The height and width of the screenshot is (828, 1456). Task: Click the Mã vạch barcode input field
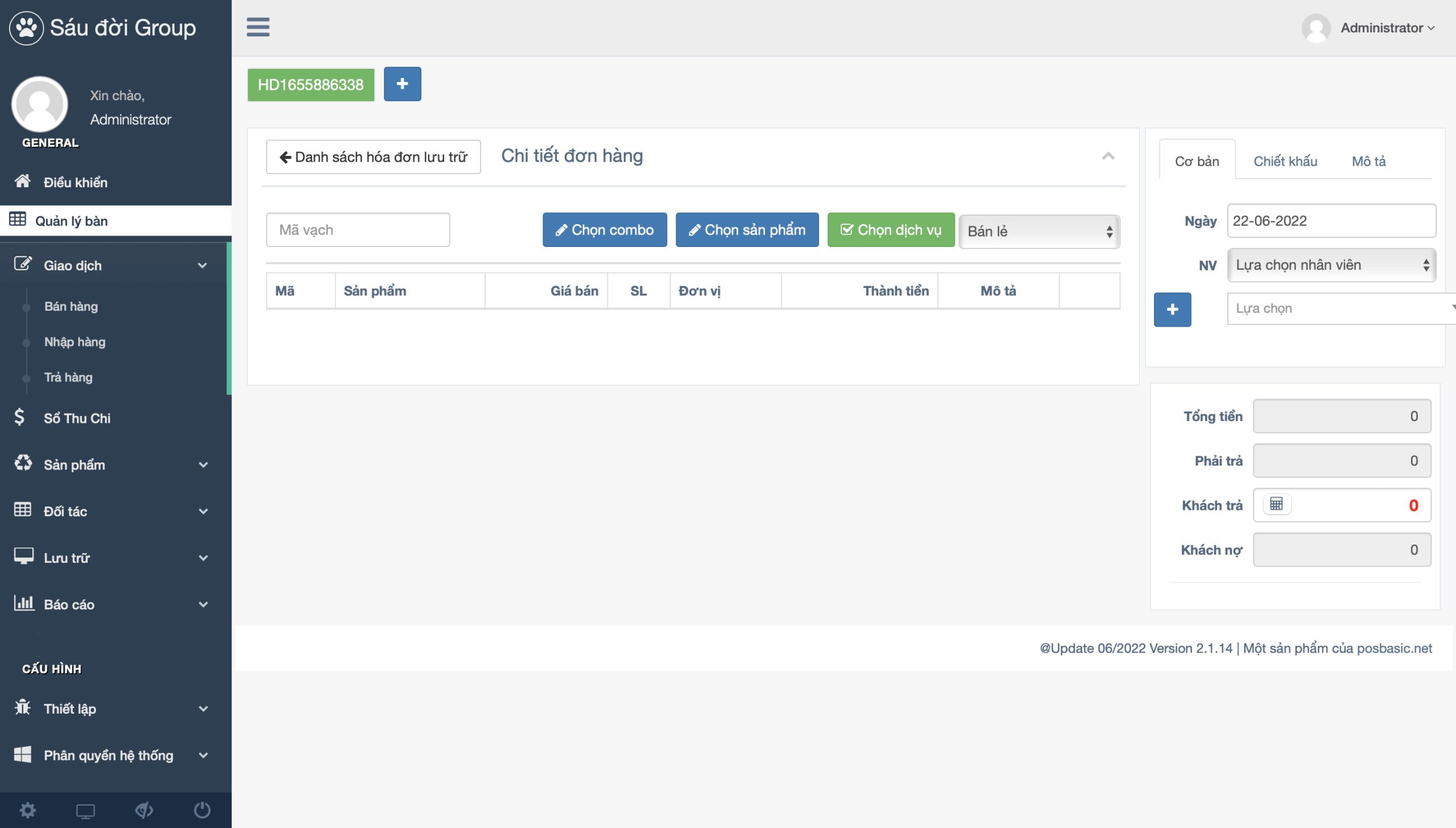tap(358, 230)
